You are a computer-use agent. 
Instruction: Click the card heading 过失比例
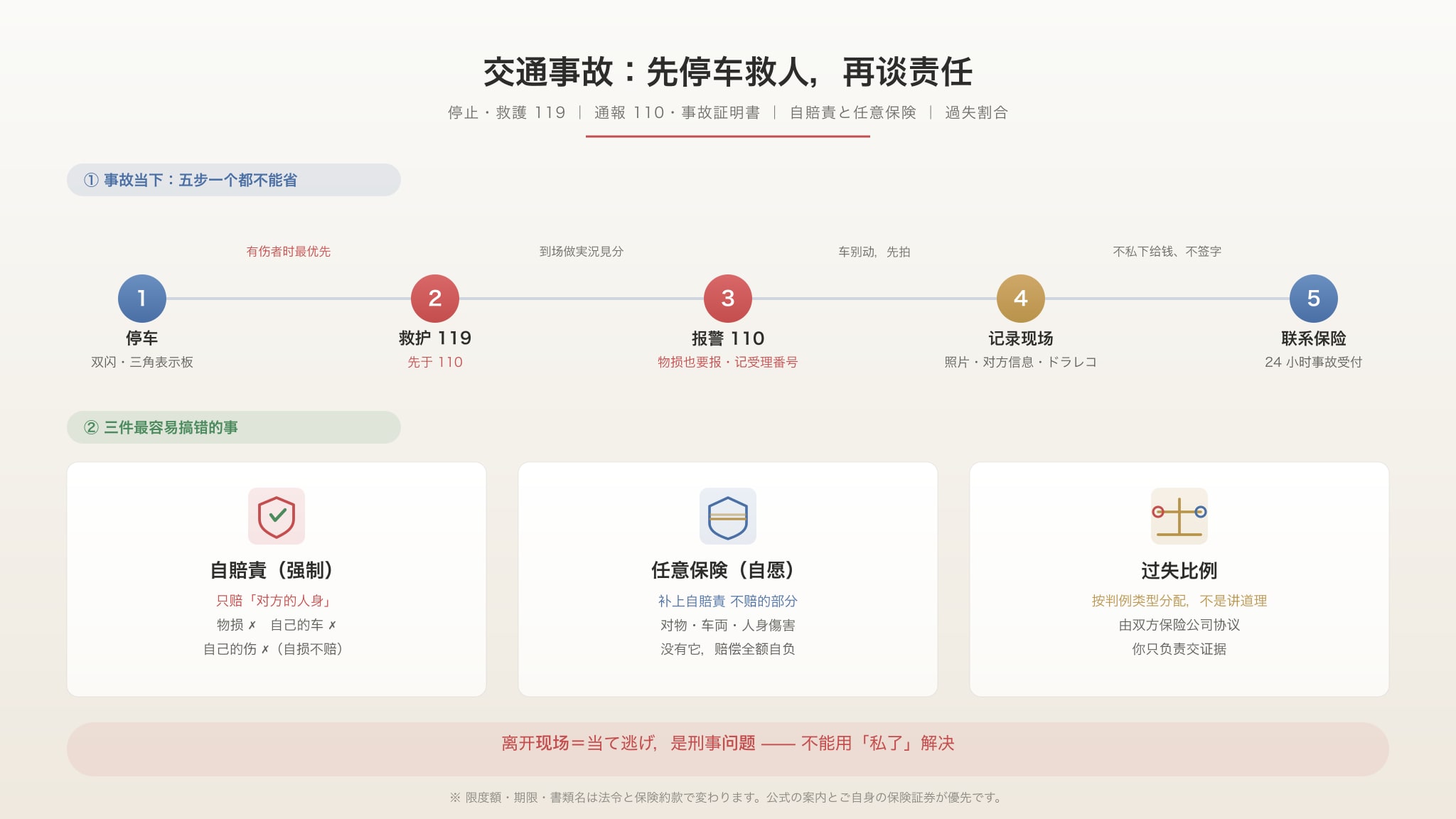click(x=1179, y=570)
